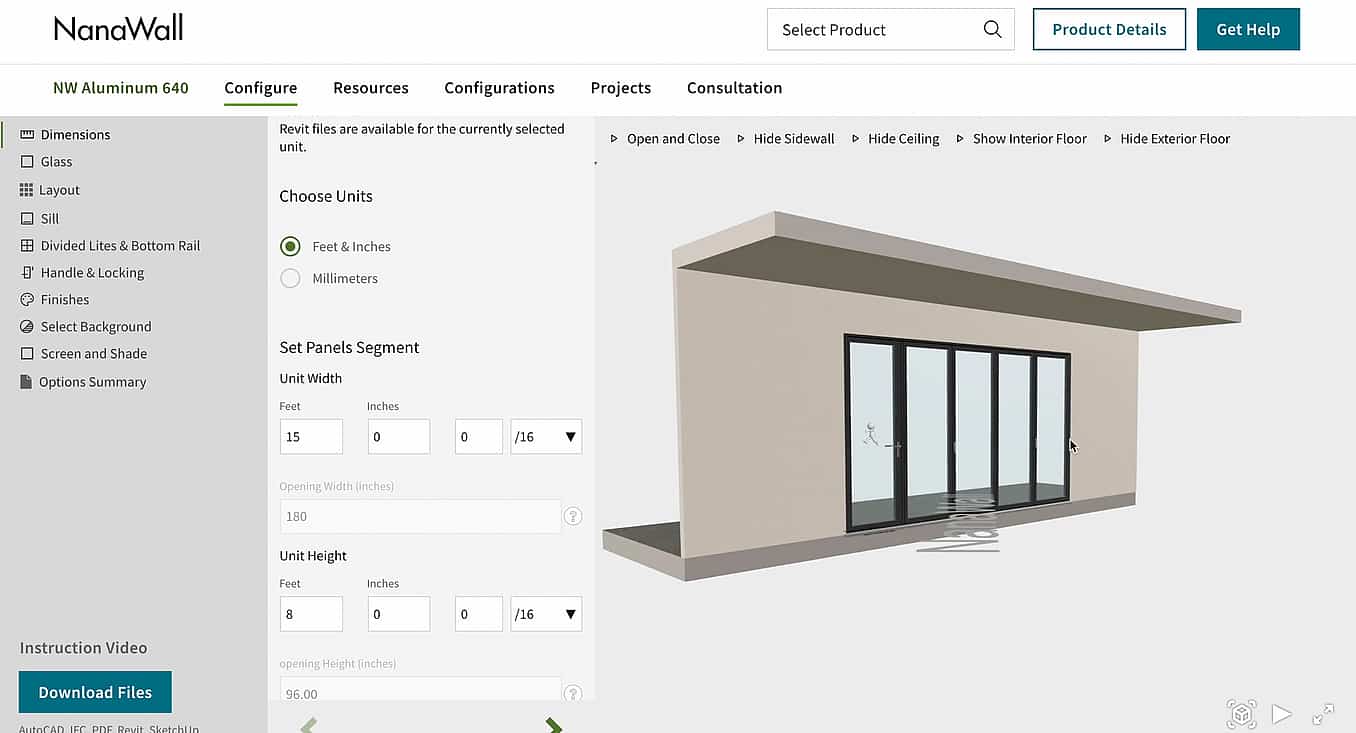1356x733 pixels.
Task: Select the Configure tab
Action: pos(260,88)
